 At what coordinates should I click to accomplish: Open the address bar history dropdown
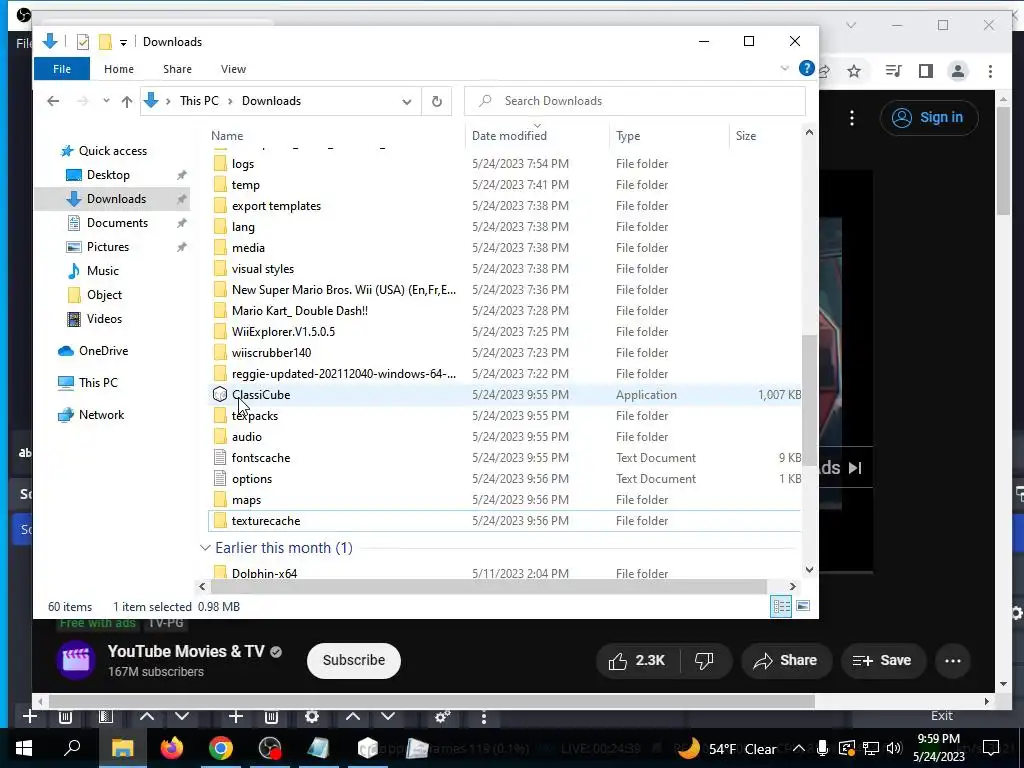(407, 101)
